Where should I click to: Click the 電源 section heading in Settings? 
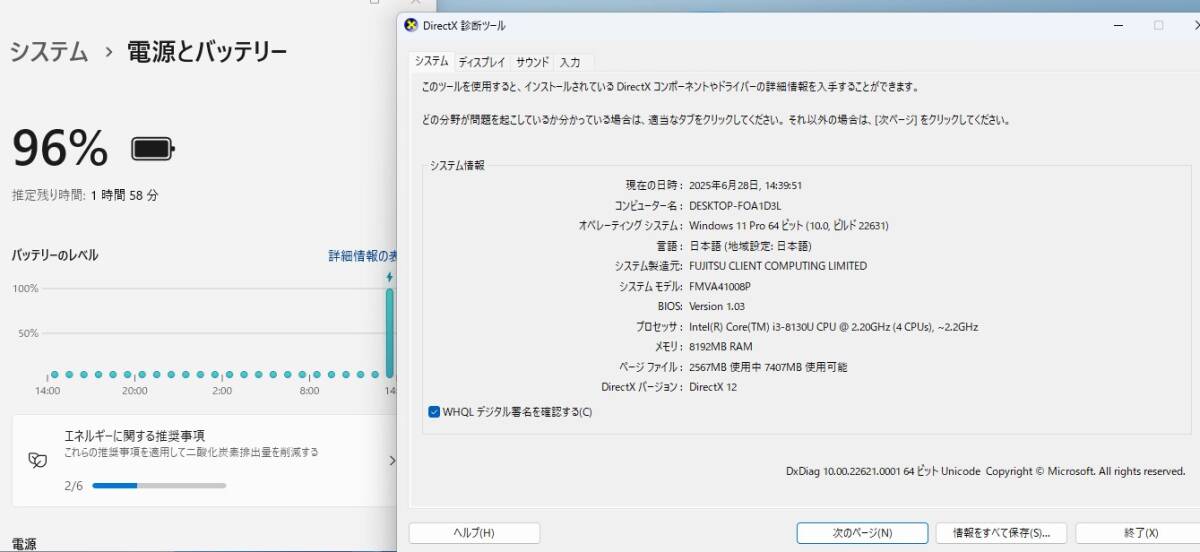point(24,544)
